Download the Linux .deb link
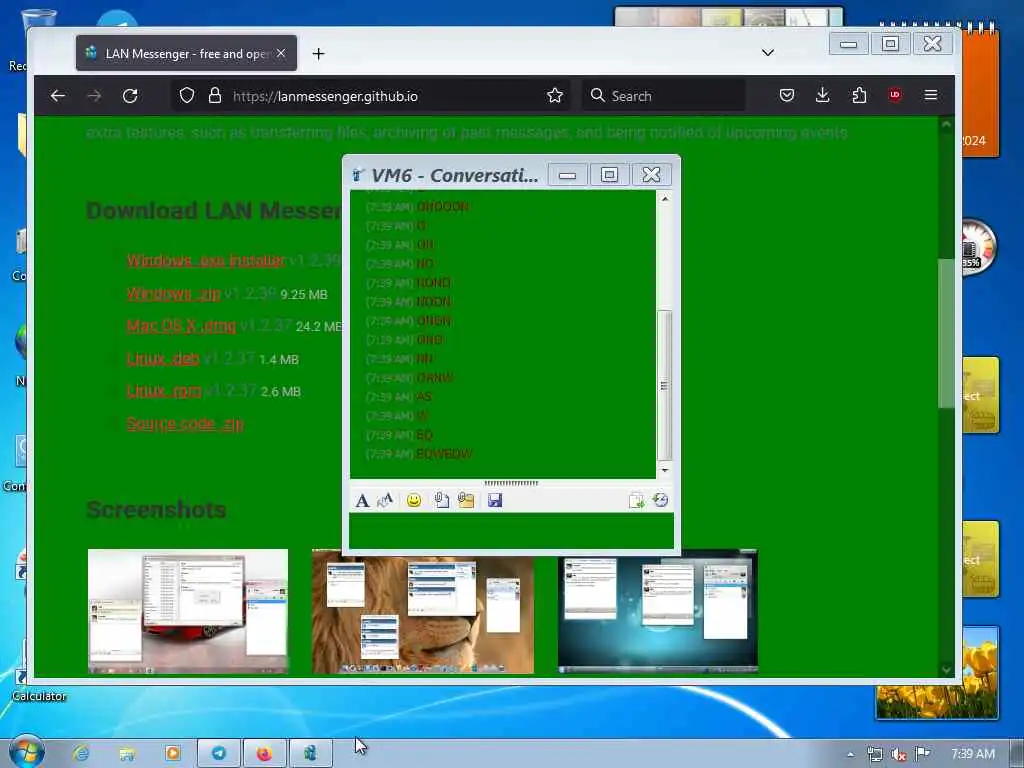This screenshot has width=1024, height=768. point(163,359)
